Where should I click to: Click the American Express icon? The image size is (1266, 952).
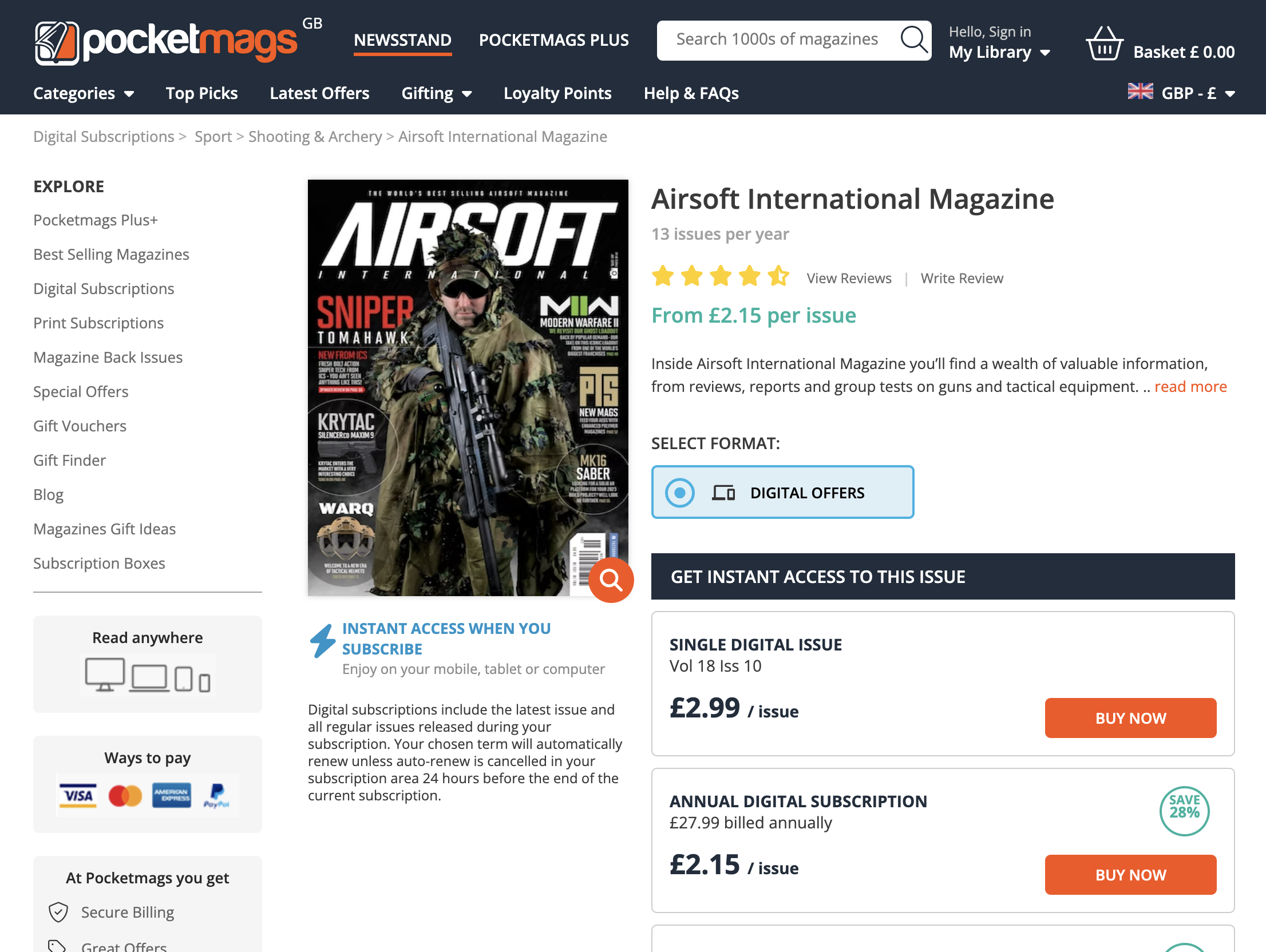(171, 795)
